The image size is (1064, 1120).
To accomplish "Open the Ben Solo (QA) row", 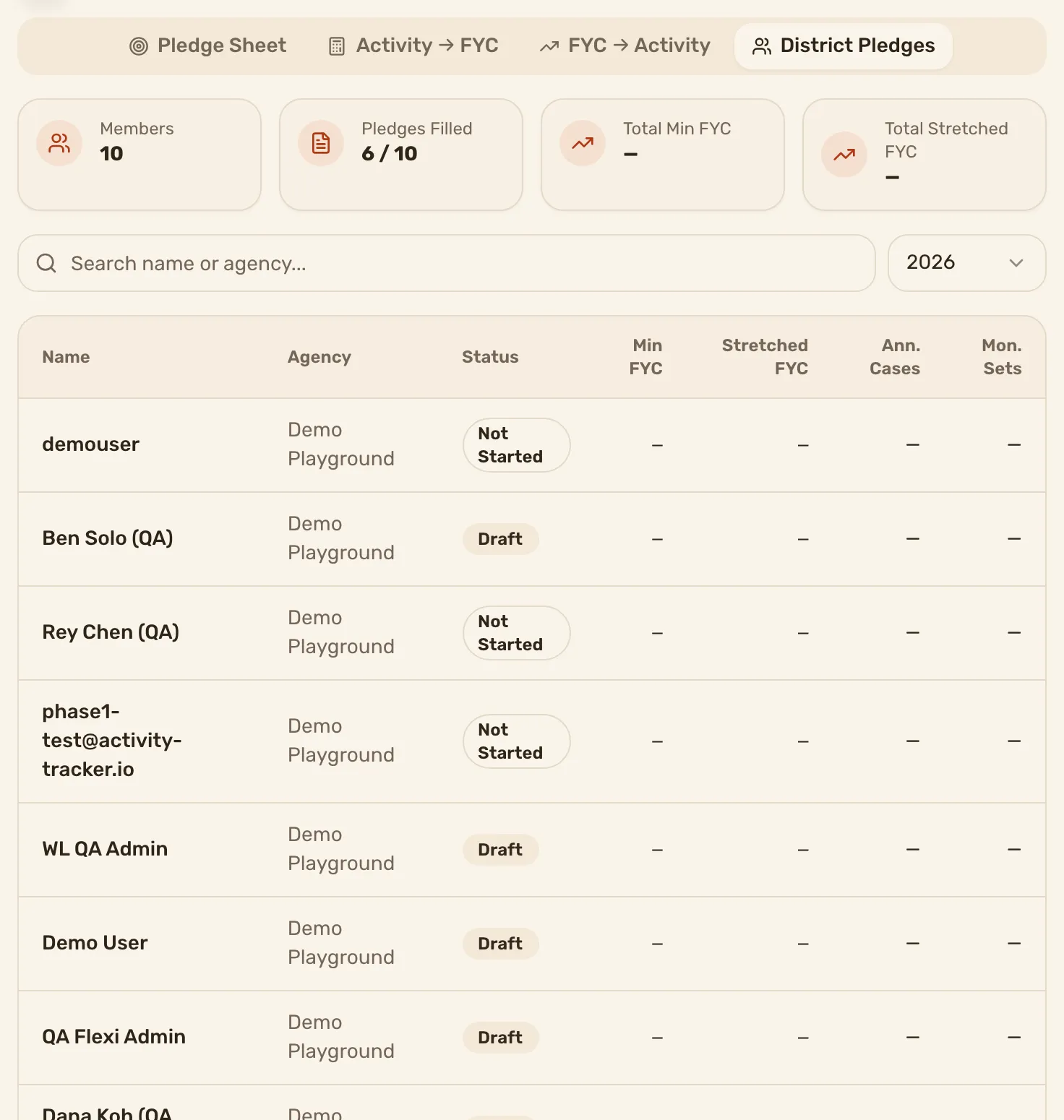I will point(532,539).
